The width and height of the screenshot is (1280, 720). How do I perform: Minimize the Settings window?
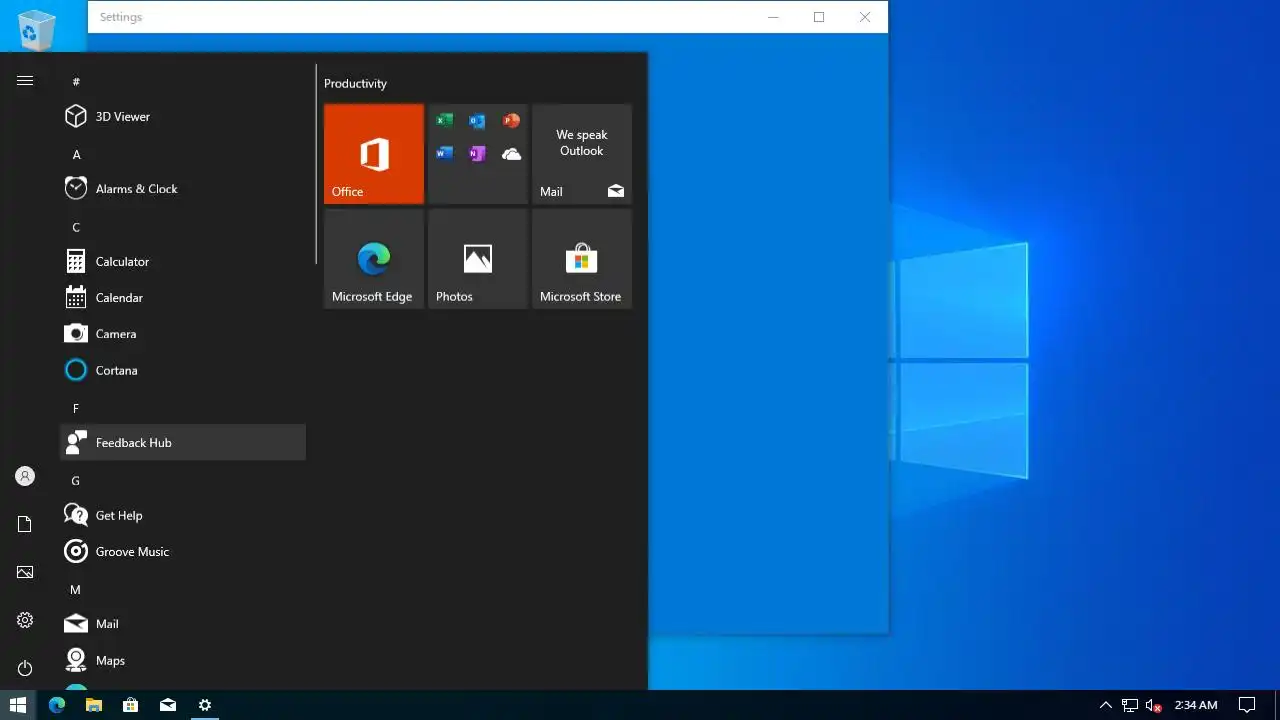tap(773, 17)
